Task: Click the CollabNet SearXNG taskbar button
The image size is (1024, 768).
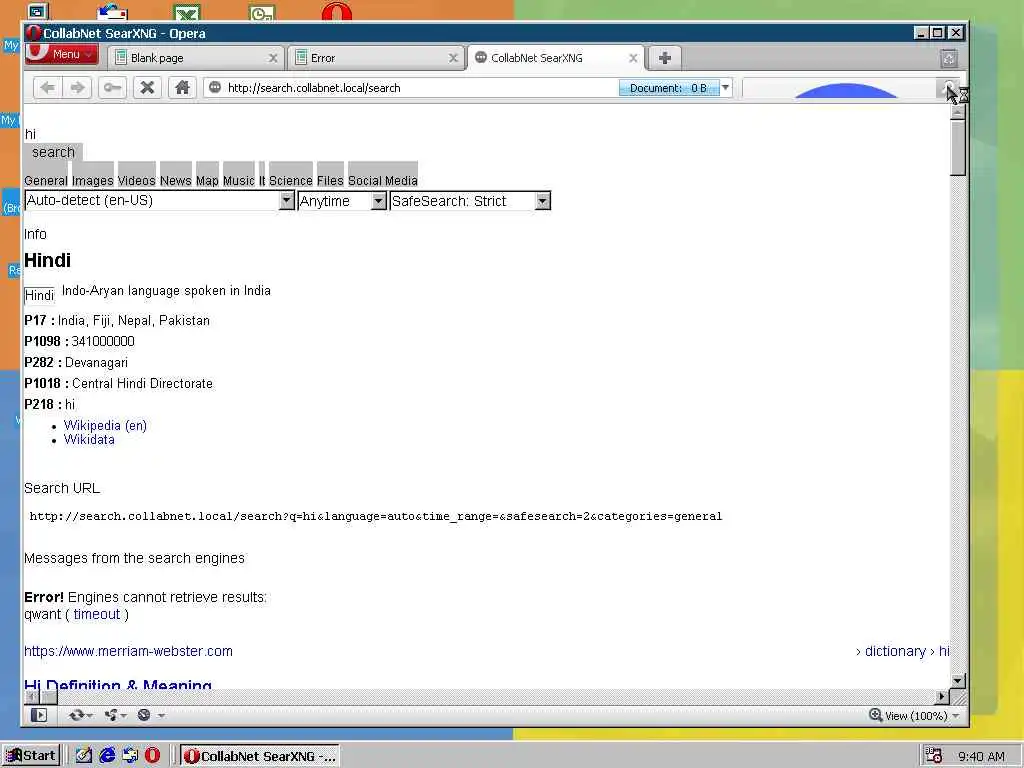Action: point(259,756)
